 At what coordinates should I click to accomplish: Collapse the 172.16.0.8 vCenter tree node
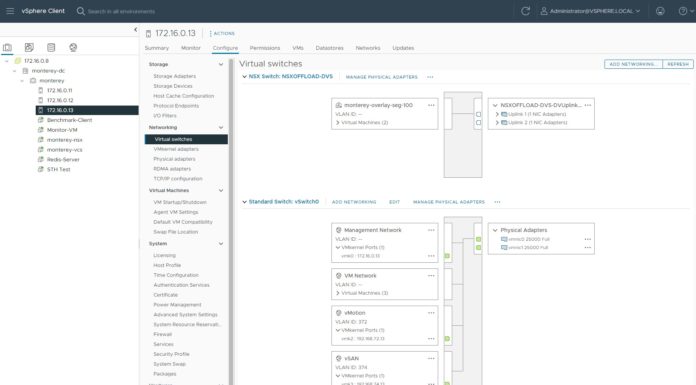[x=7, y=61]
